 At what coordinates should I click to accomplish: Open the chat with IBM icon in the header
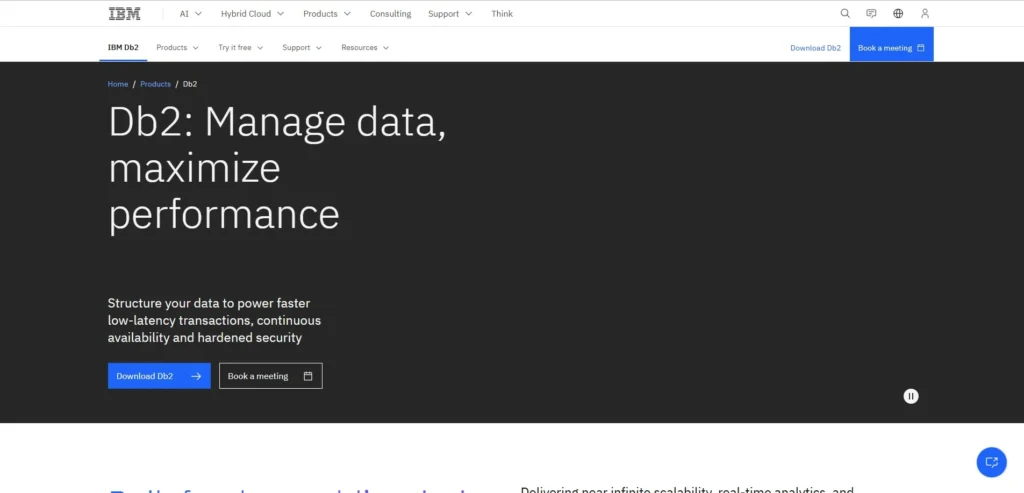coord(871,14)
